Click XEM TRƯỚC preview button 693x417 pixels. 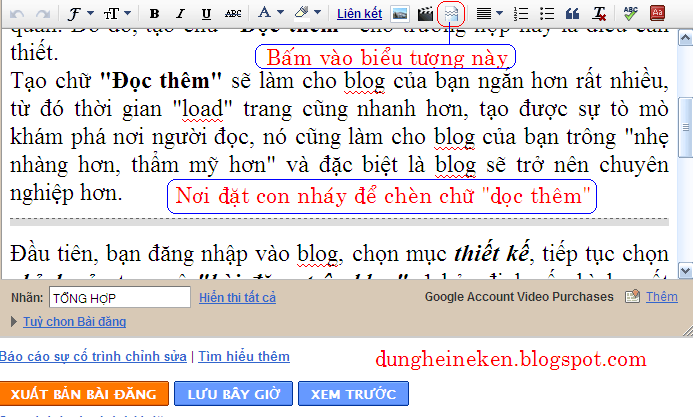click(x=353, y=394)
